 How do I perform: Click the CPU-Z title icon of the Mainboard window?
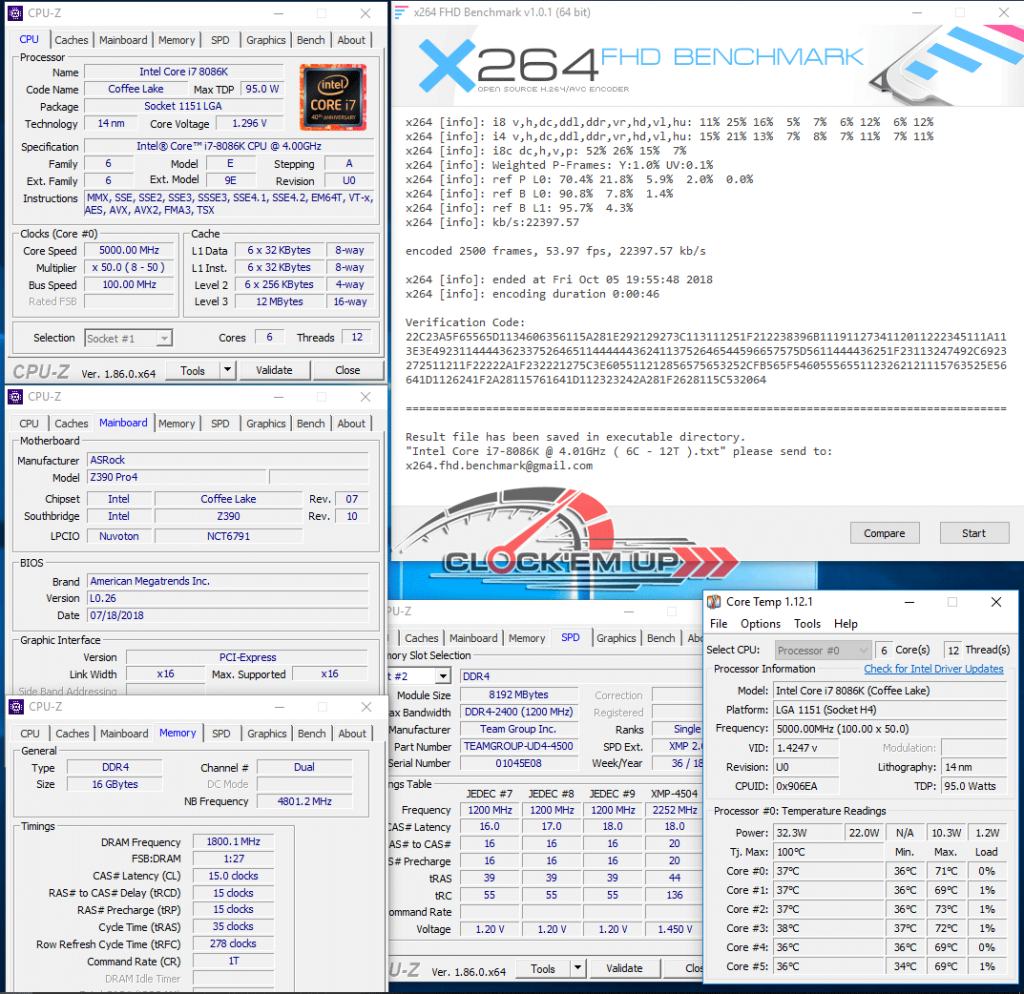(x=15, y=396)
